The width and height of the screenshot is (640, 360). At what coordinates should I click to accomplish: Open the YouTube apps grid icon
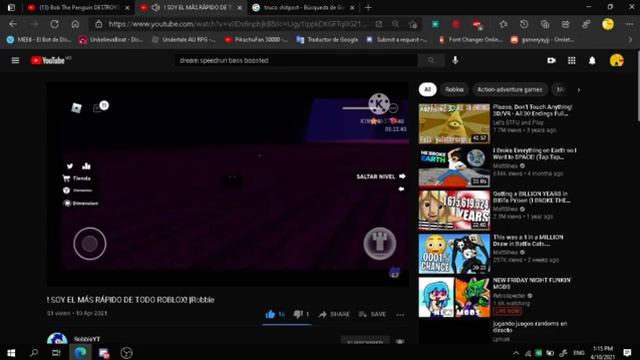pos(572,60)
